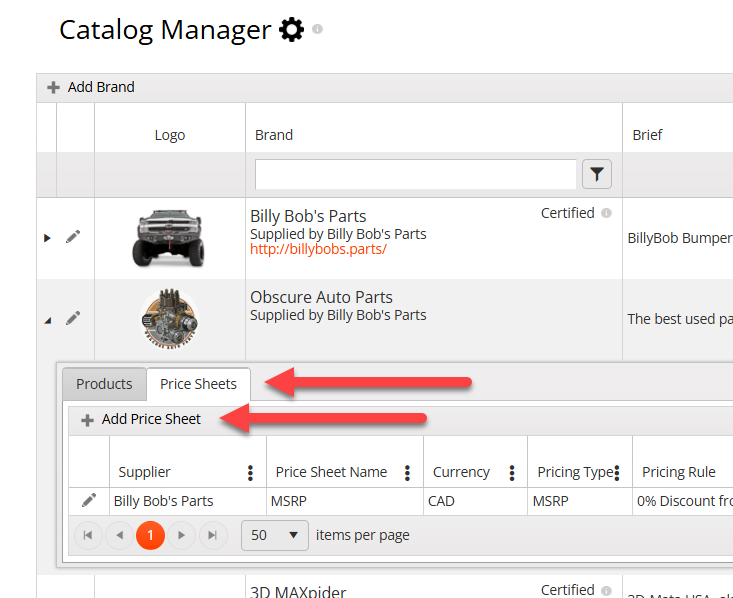Click the Price Sheet Name column header
The height and width of the screenshot is (598, 733).
coord(331,472)
